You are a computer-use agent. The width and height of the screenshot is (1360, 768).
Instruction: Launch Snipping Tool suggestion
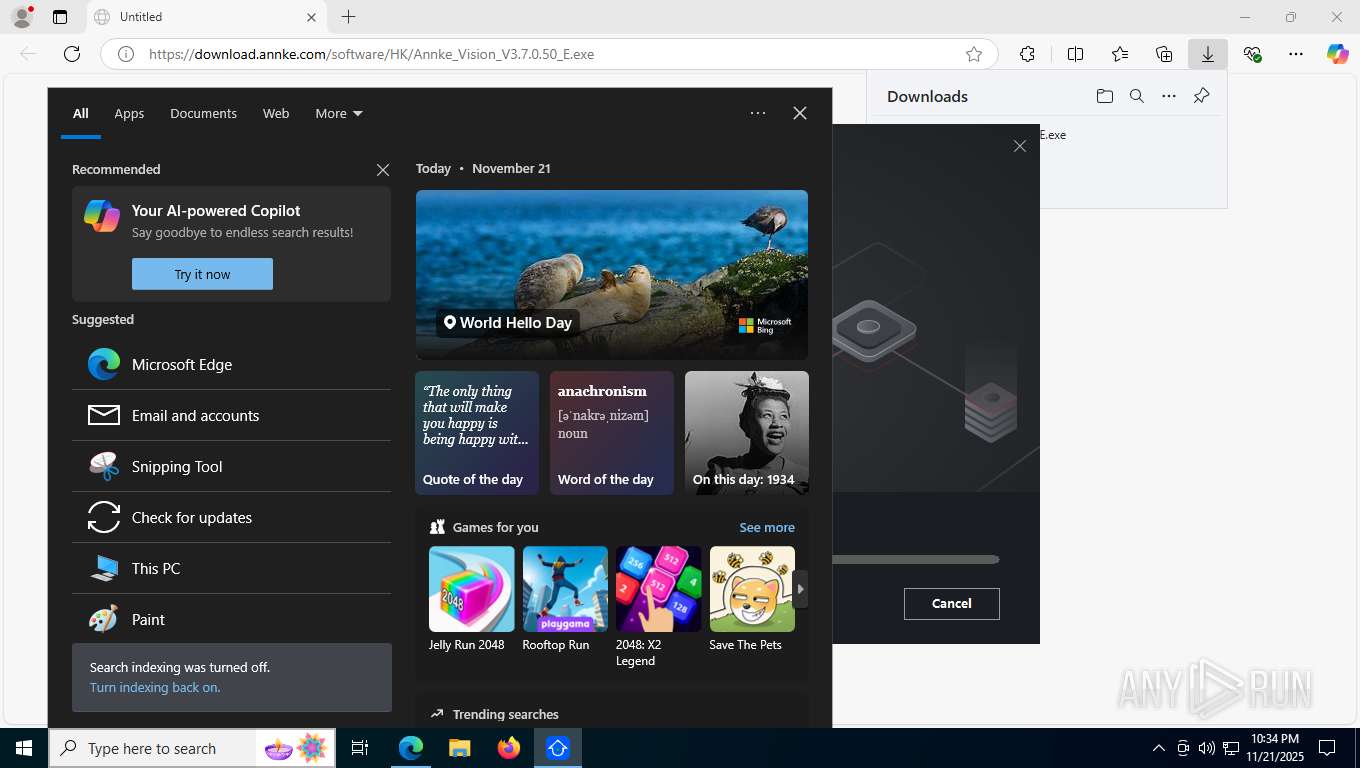(231, 466)
